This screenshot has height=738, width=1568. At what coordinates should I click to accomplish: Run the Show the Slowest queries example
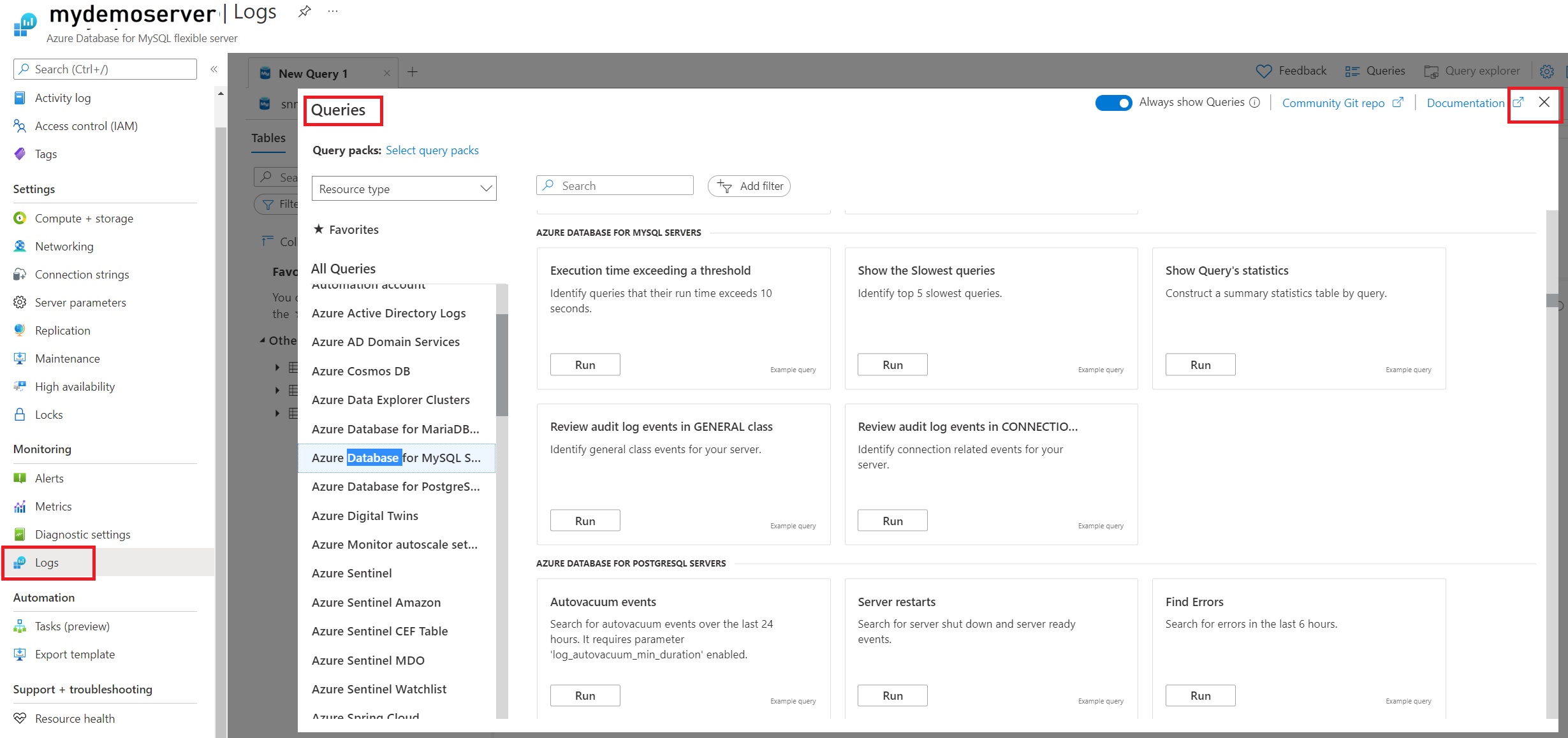(x=892, y=365)
